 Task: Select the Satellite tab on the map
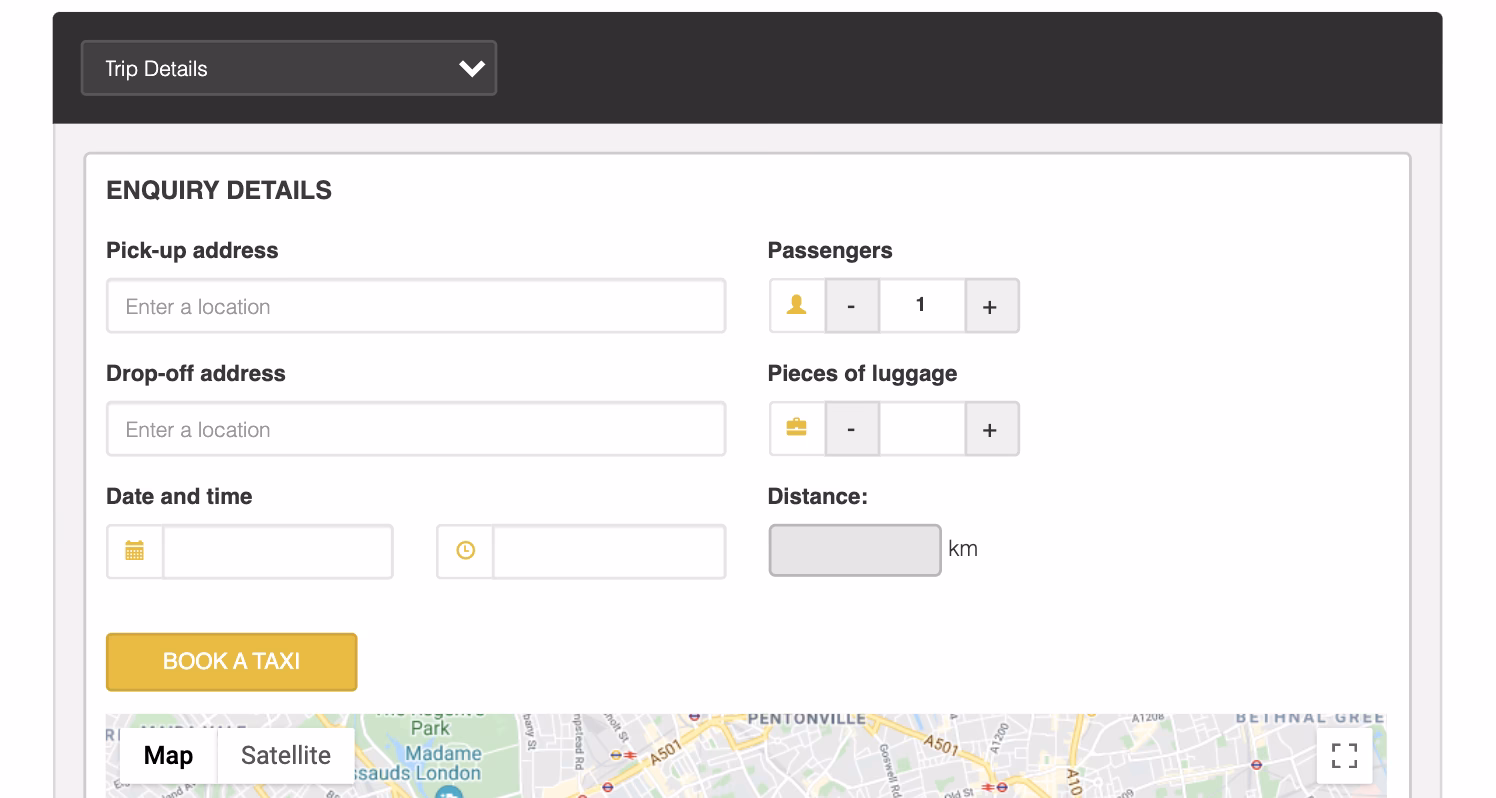click(x=284, y=756)
